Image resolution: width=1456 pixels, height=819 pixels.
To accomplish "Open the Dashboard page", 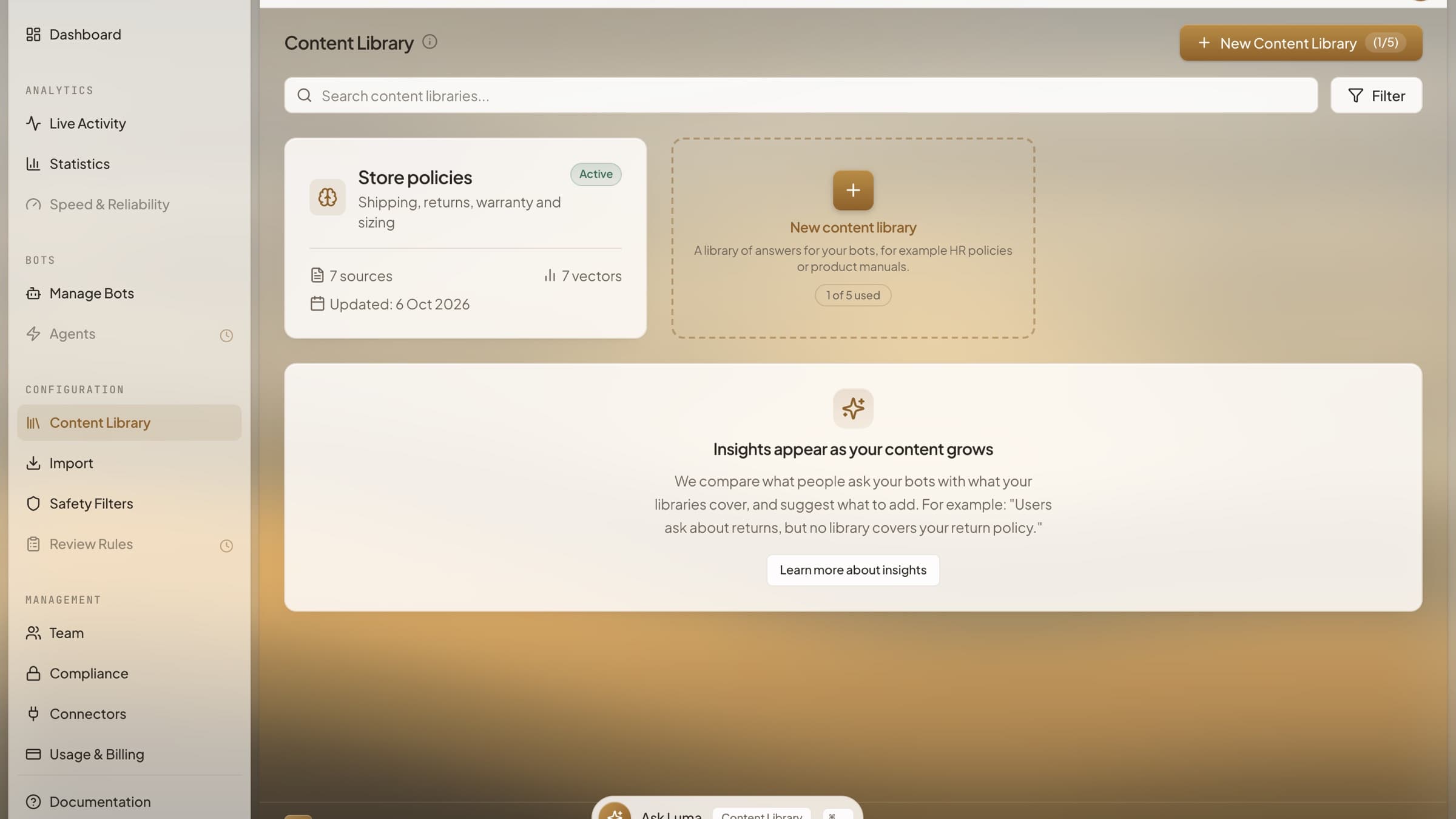I will (129, 35).
